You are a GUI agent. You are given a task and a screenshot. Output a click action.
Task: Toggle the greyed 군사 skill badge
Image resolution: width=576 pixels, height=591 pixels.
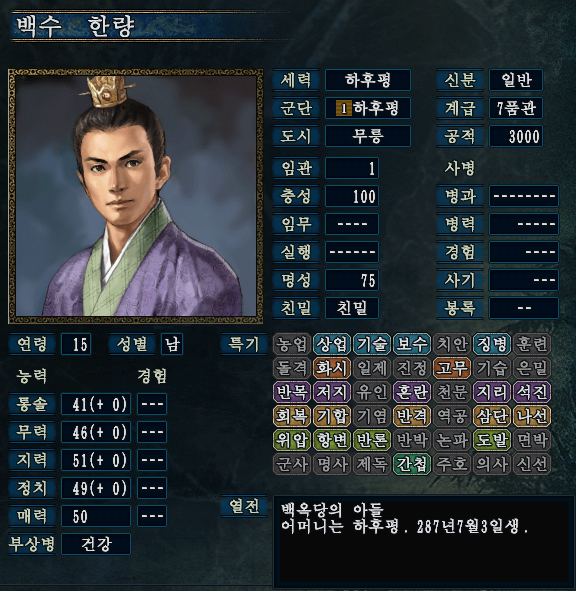click(x=292, y=464)
